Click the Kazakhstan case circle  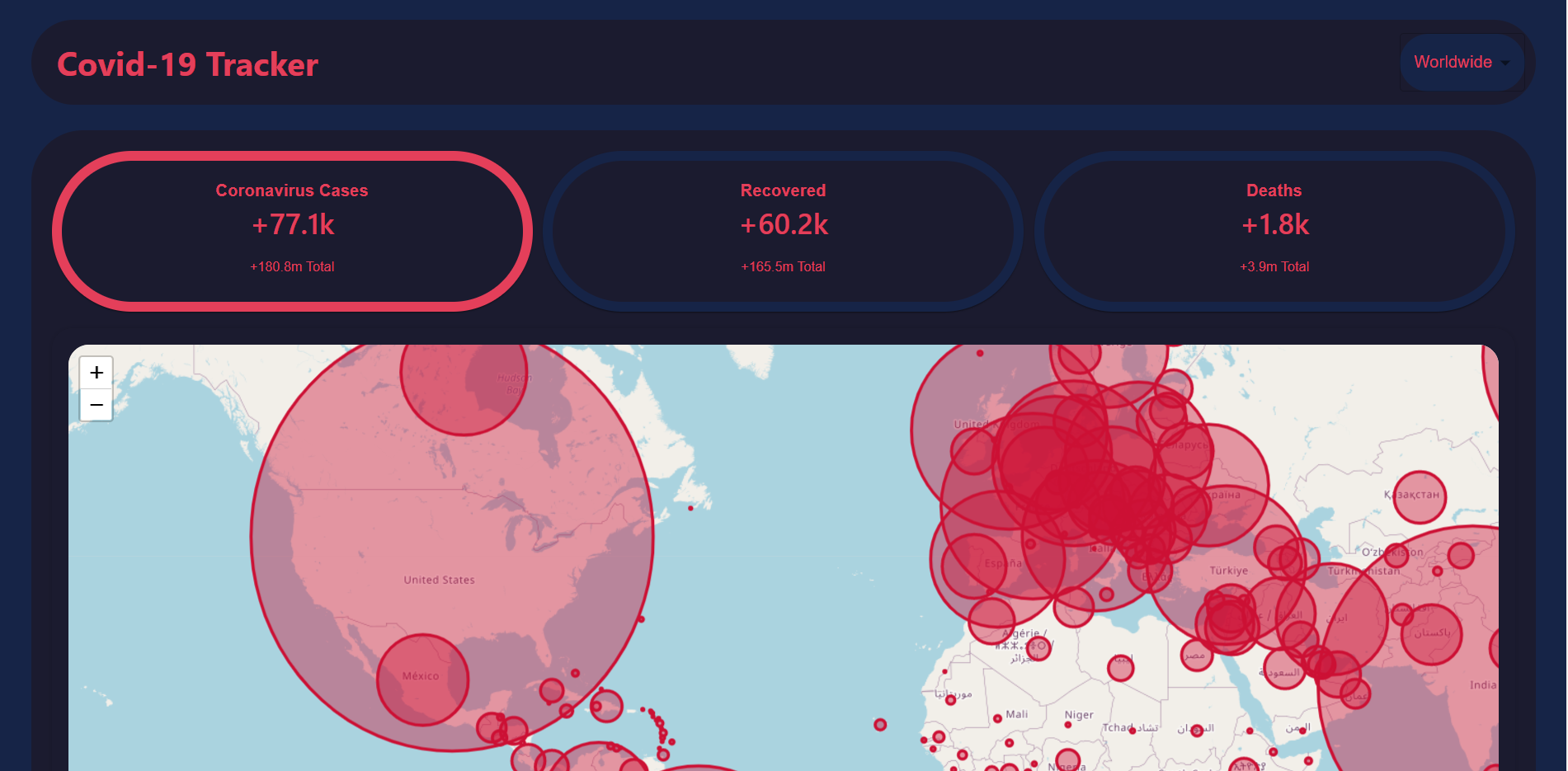click(1420, 497)
